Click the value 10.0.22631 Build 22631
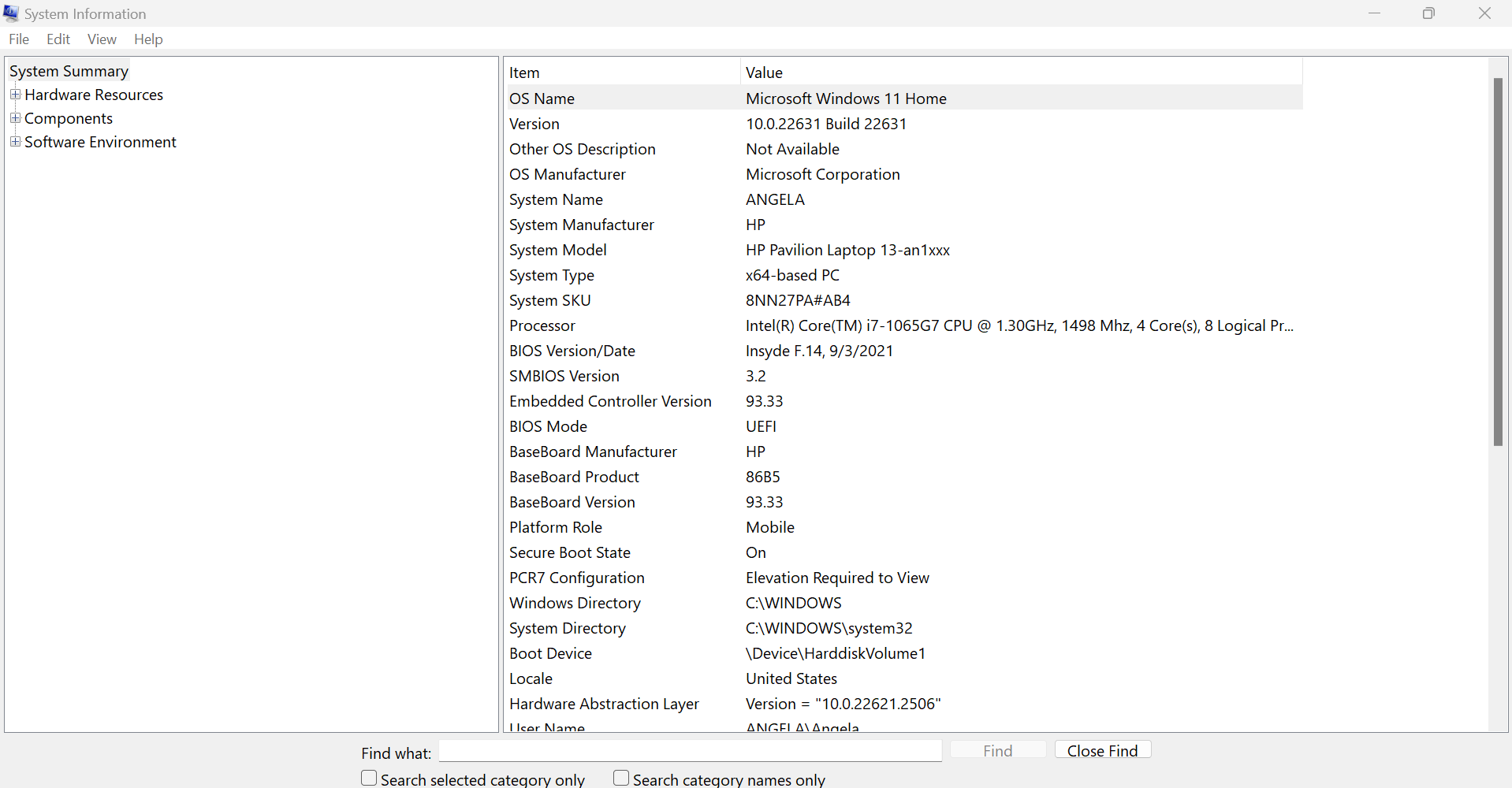Viewport: 1512px width, 788px height. (x=826, y=124)
